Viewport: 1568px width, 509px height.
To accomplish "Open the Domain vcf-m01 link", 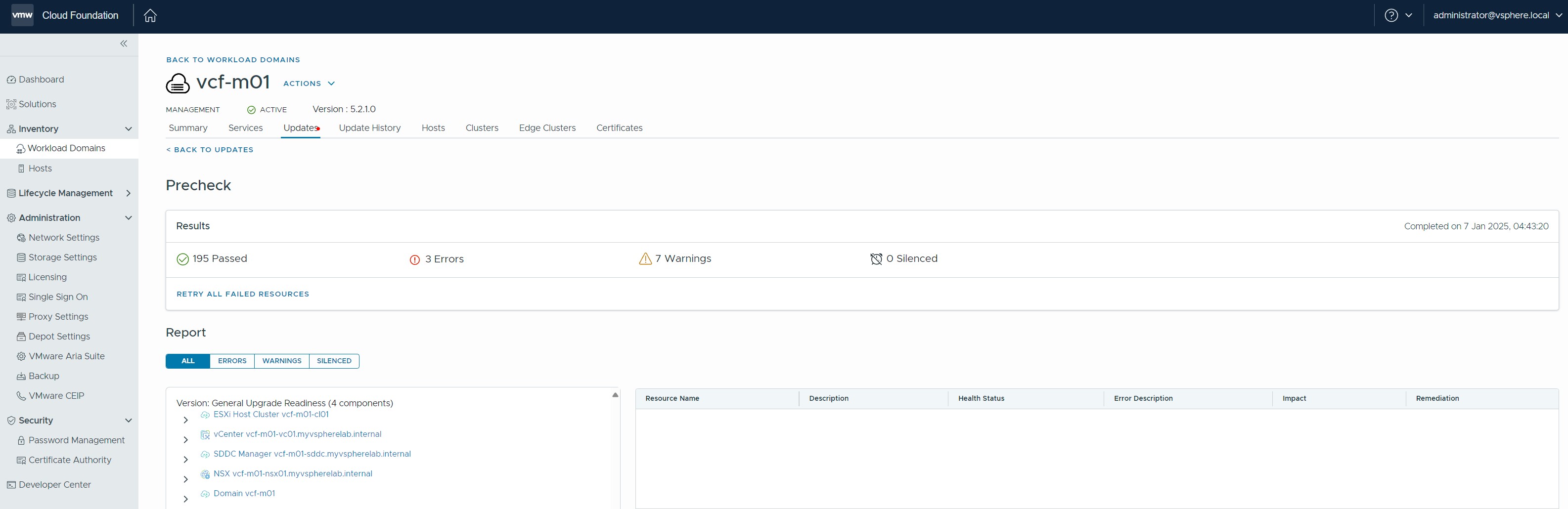I will tap(244, 494).
